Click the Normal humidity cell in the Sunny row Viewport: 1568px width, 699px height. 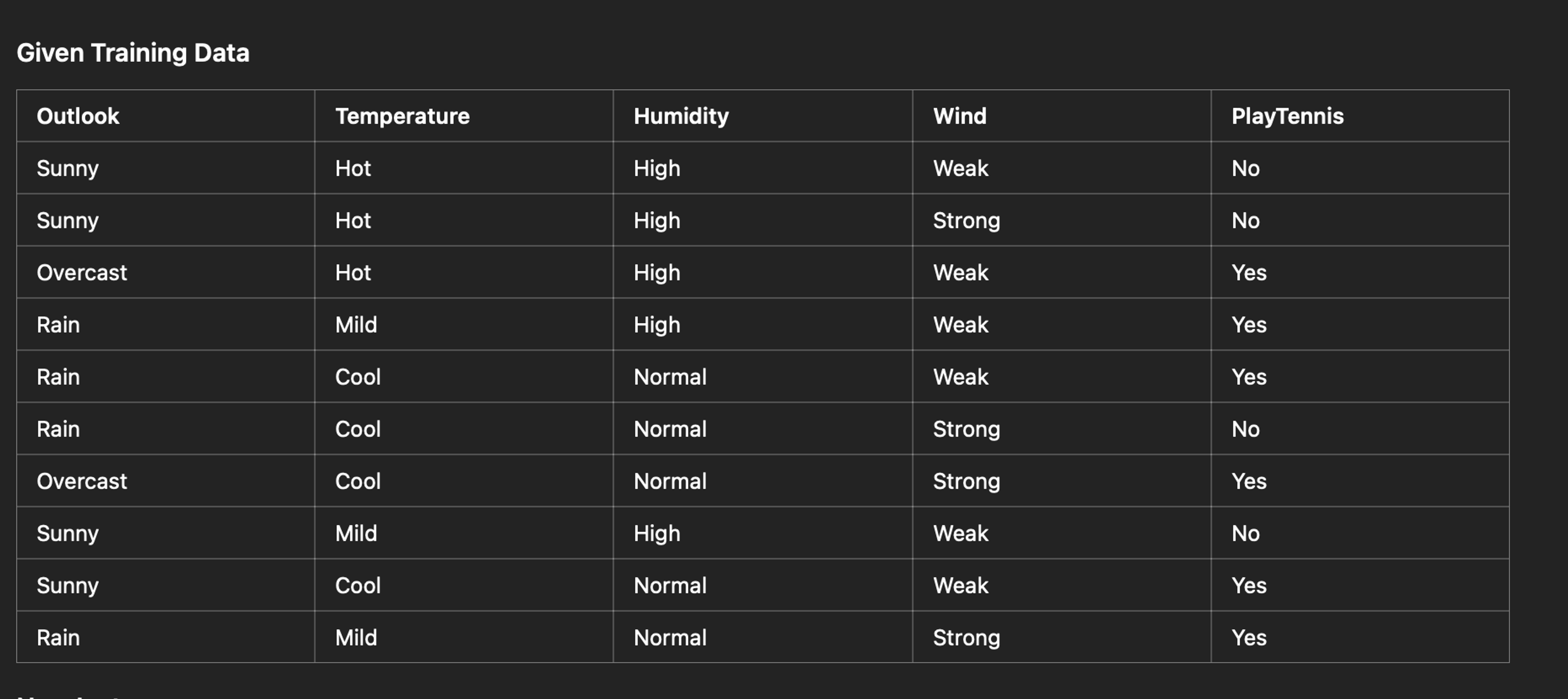coord(670,586)
